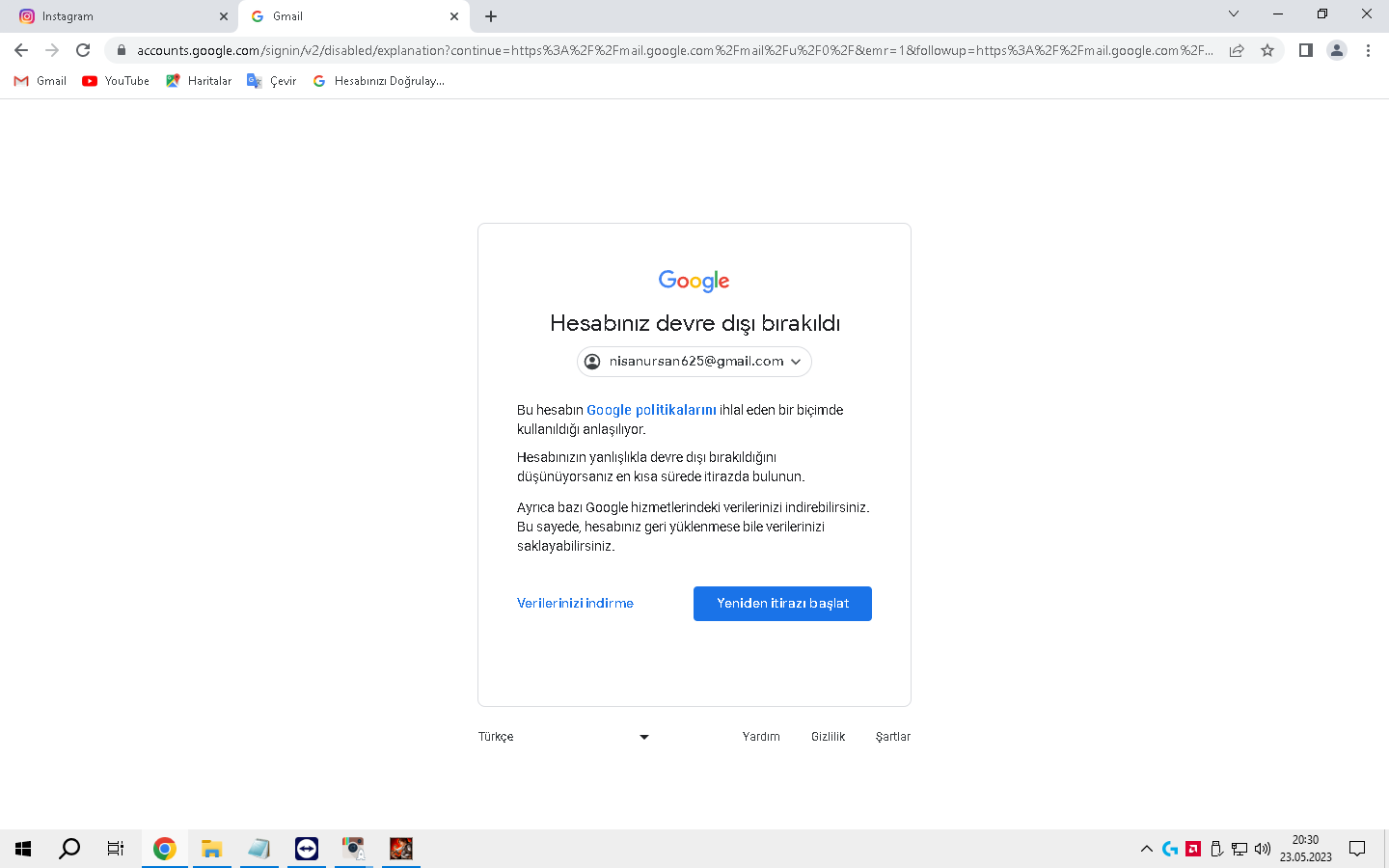Open the Windows Start menu

tap(23, 849)
